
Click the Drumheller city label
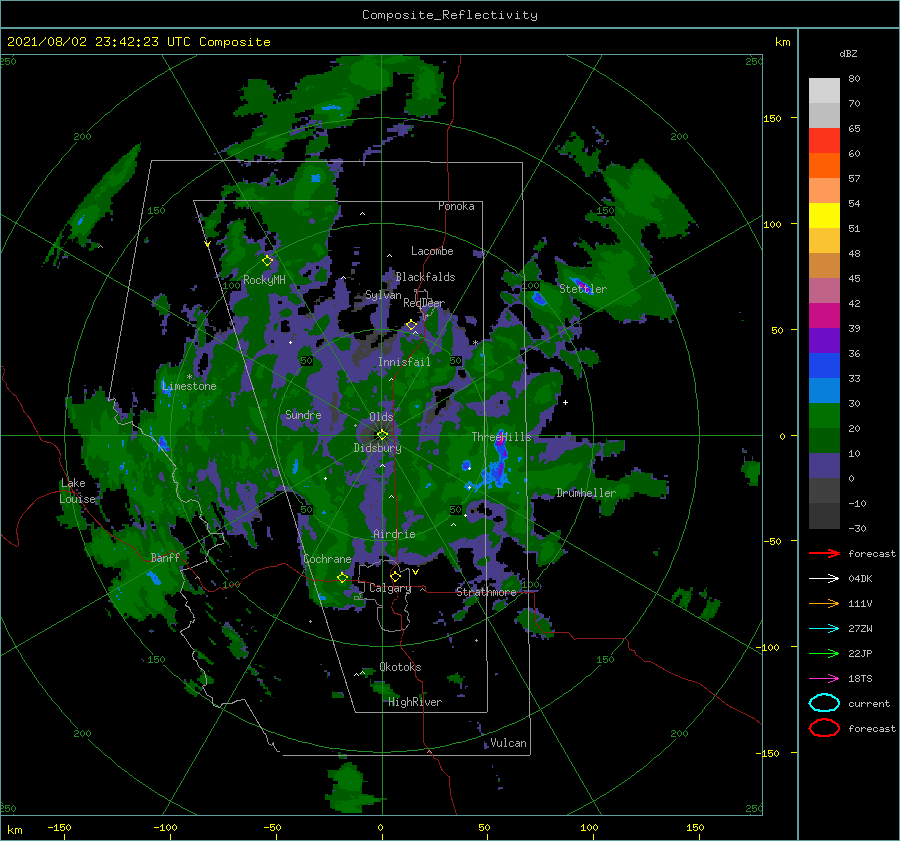(x=586, y=493)
